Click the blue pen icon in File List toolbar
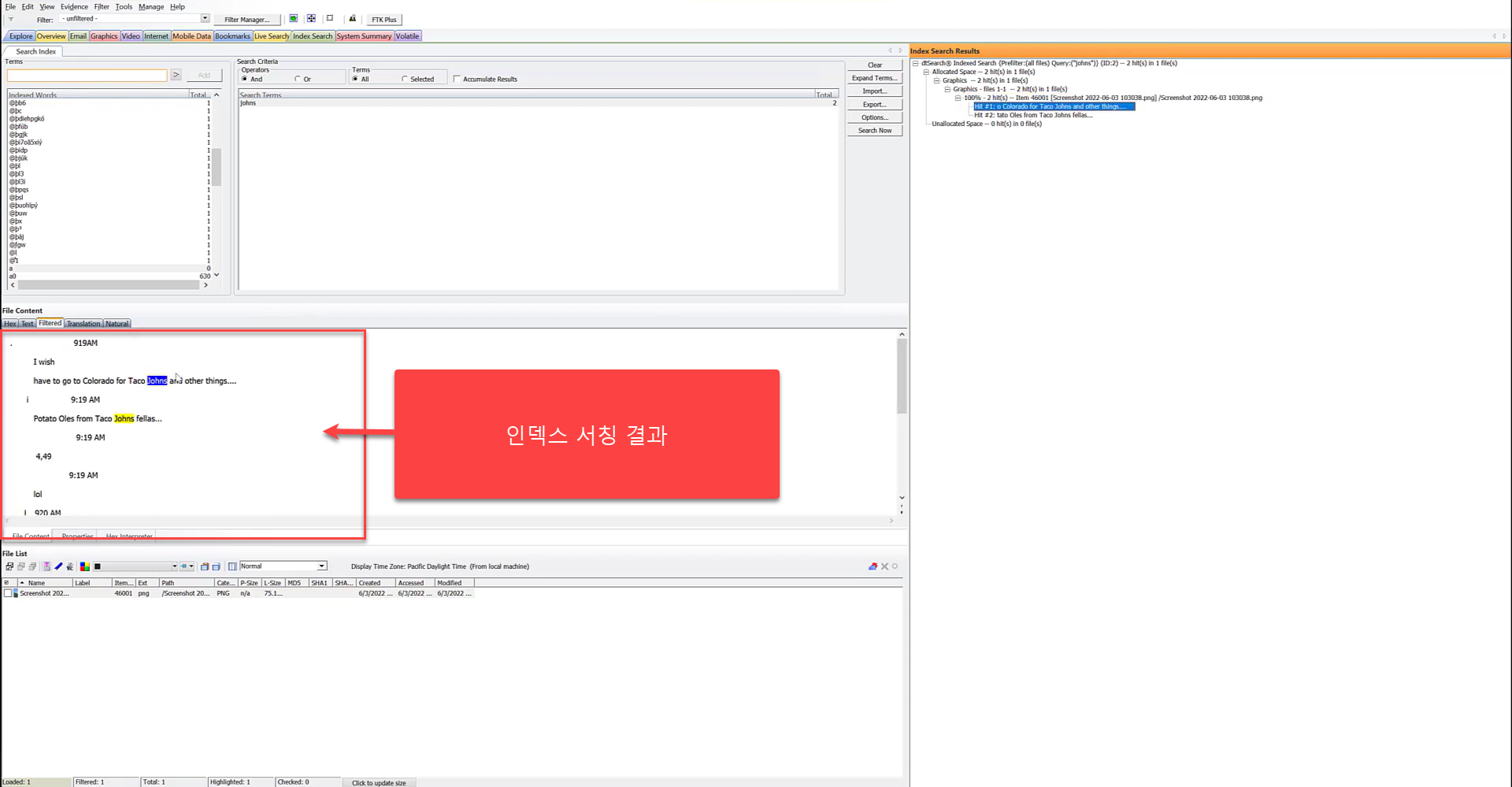Screen dimensions: 1512x787 pyautogui.click(x=58, y=566)
